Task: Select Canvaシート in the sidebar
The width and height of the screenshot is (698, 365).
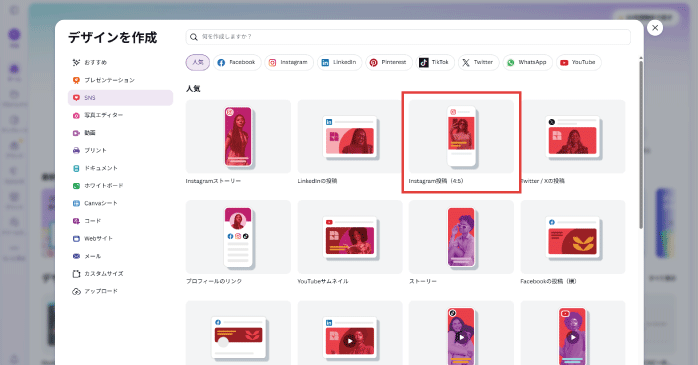Action: click(x=120, y=203)
